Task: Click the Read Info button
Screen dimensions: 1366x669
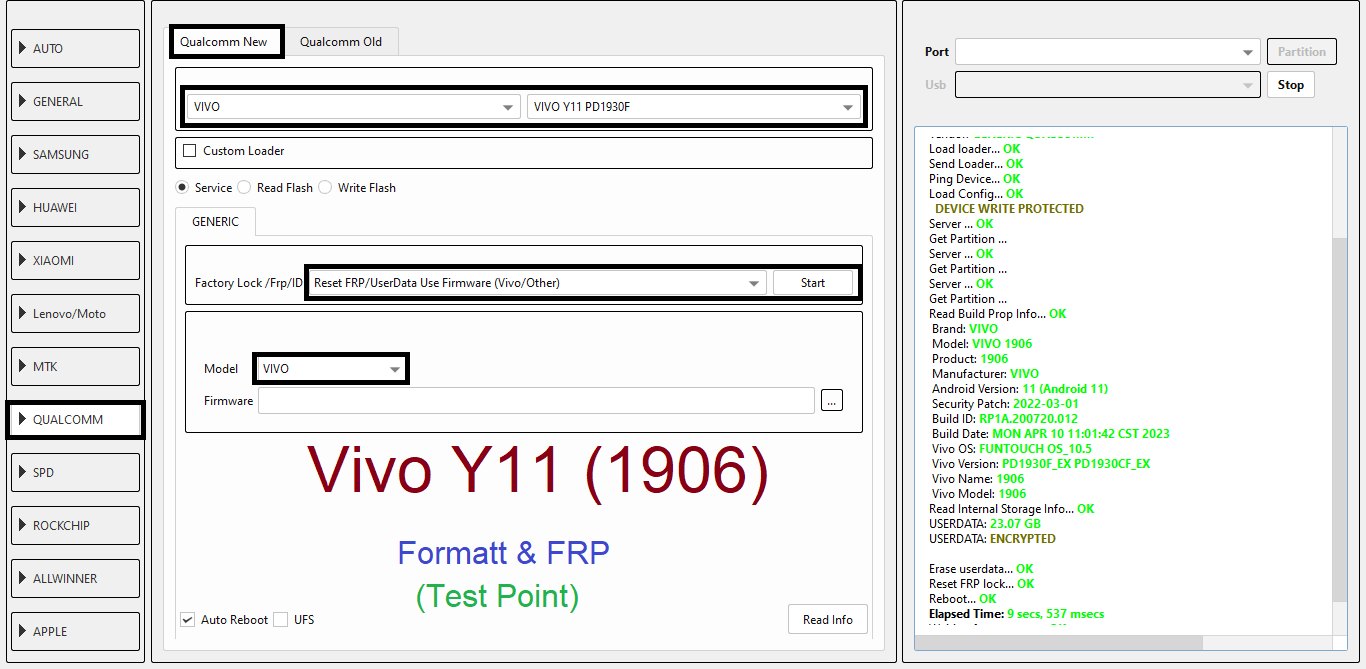Action: click(x=828, y=619)
